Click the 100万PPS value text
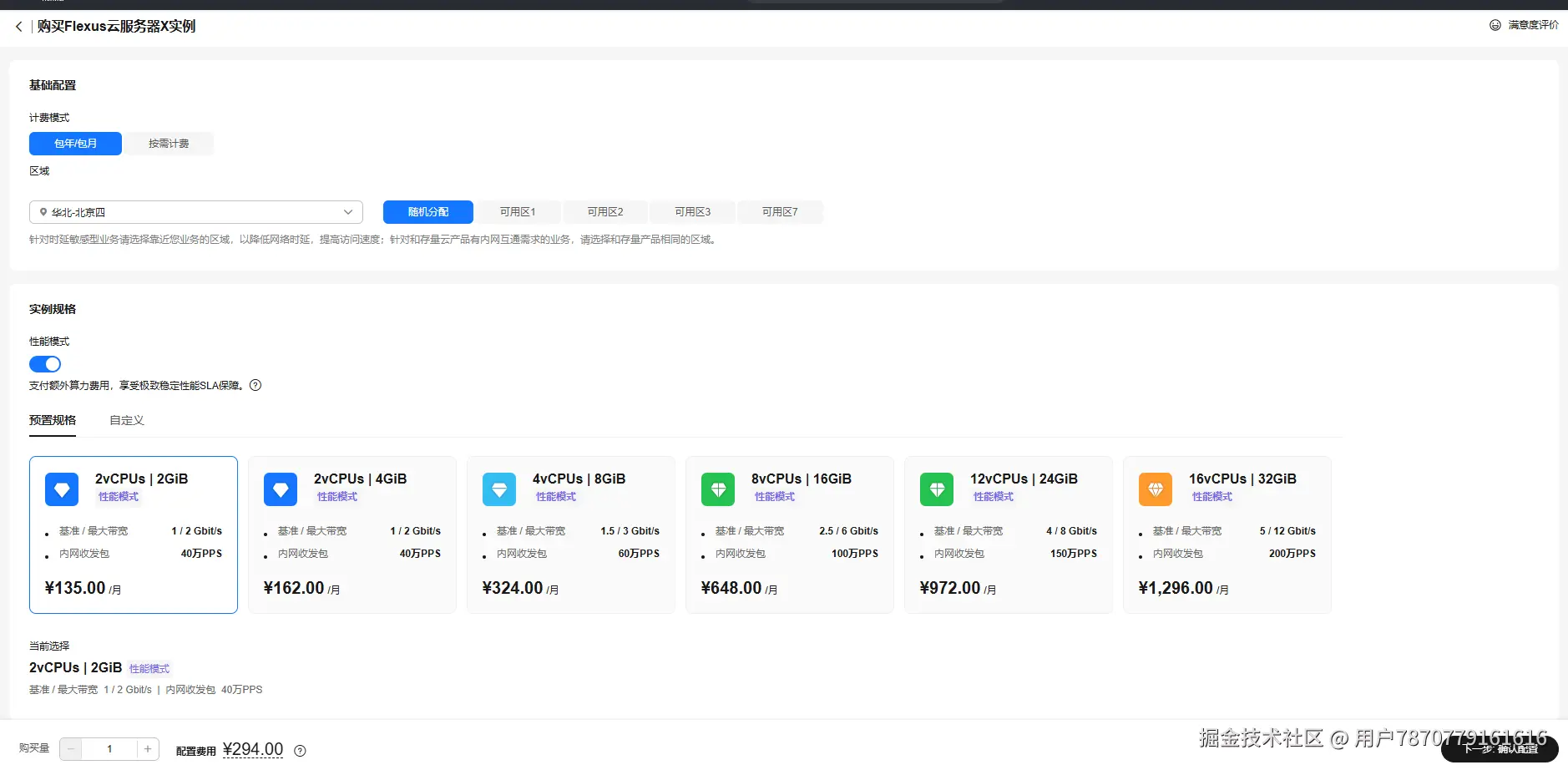 tap(855, 554)
